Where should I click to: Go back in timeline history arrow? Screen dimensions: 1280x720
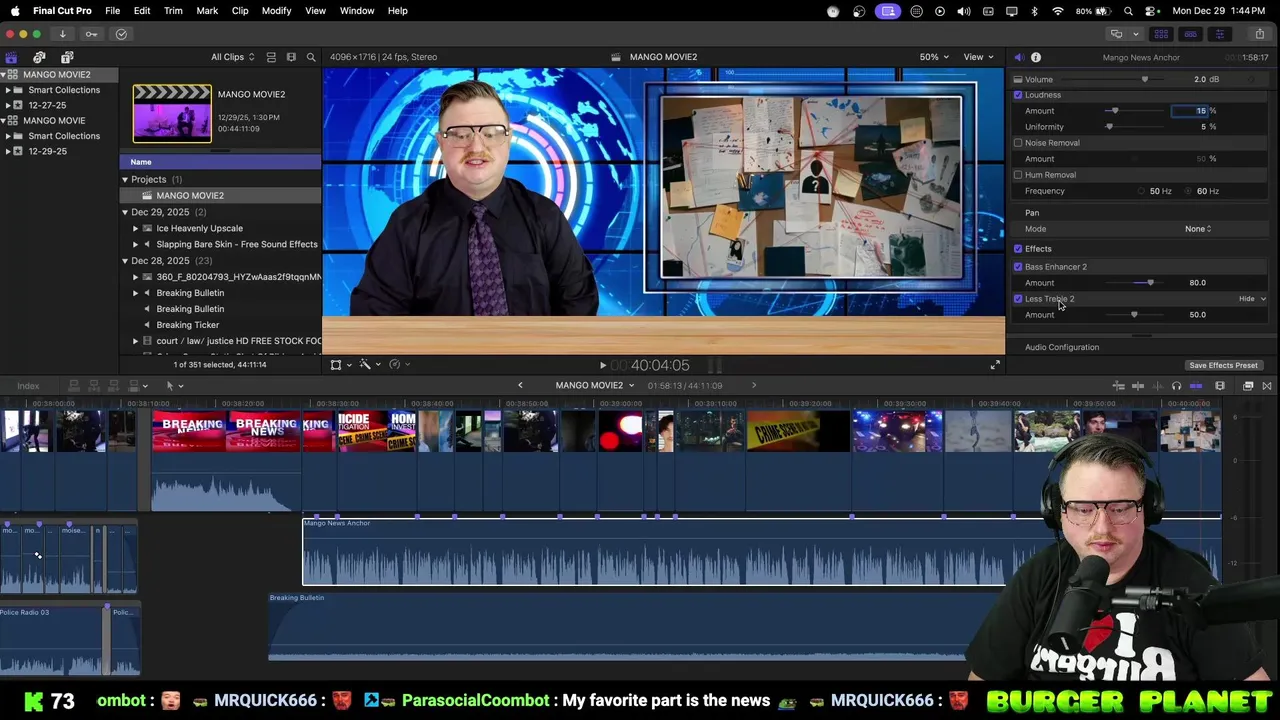coord(520,385)
